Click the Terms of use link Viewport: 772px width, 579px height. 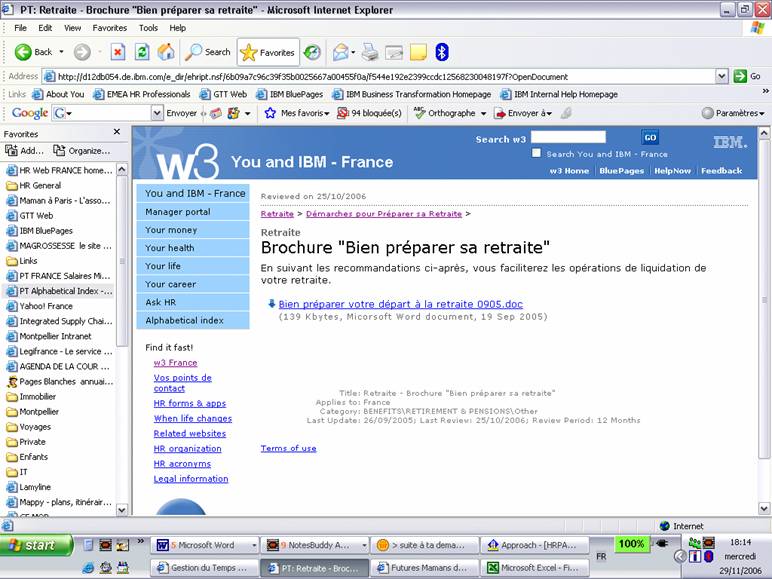288,448
